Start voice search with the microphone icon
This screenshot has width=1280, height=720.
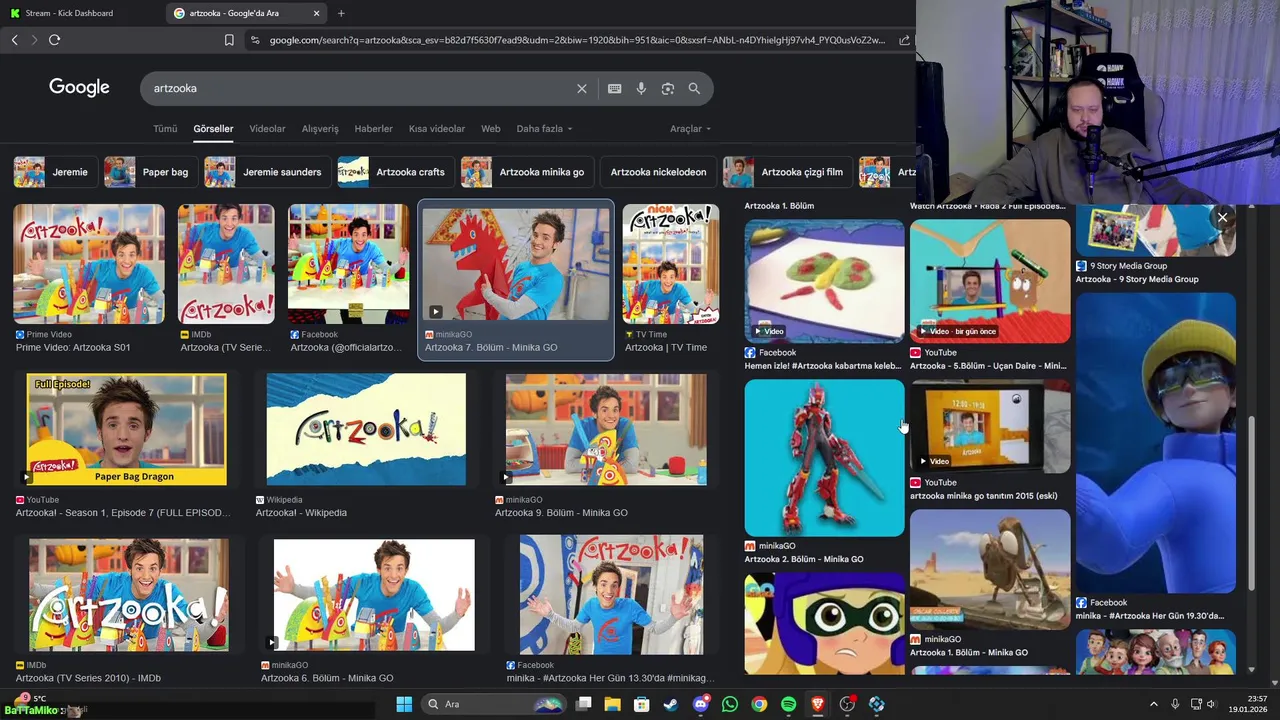coord(641,88)
